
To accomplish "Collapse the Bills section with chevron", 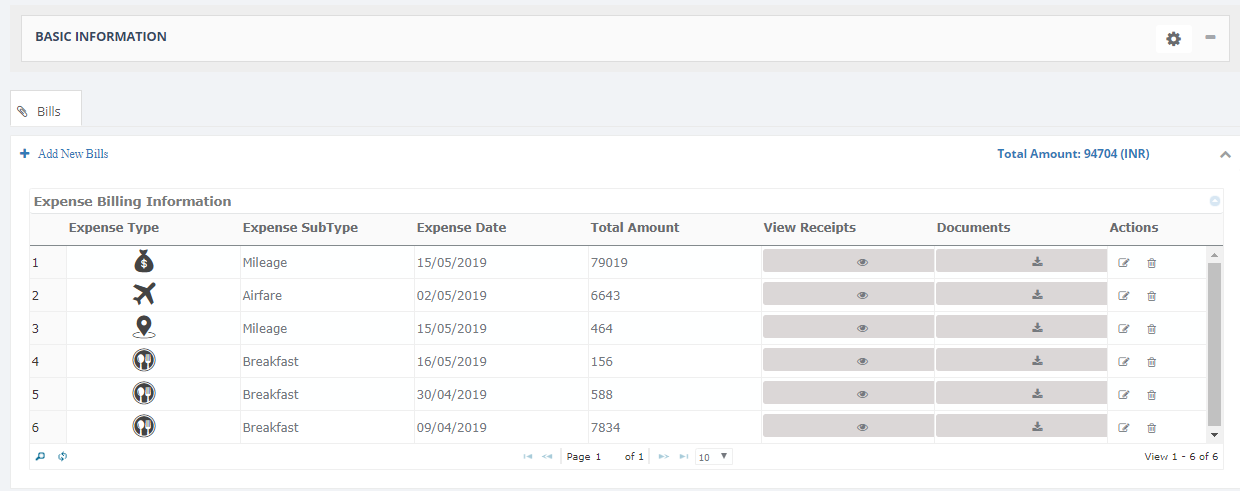I will pos(1224,154).
